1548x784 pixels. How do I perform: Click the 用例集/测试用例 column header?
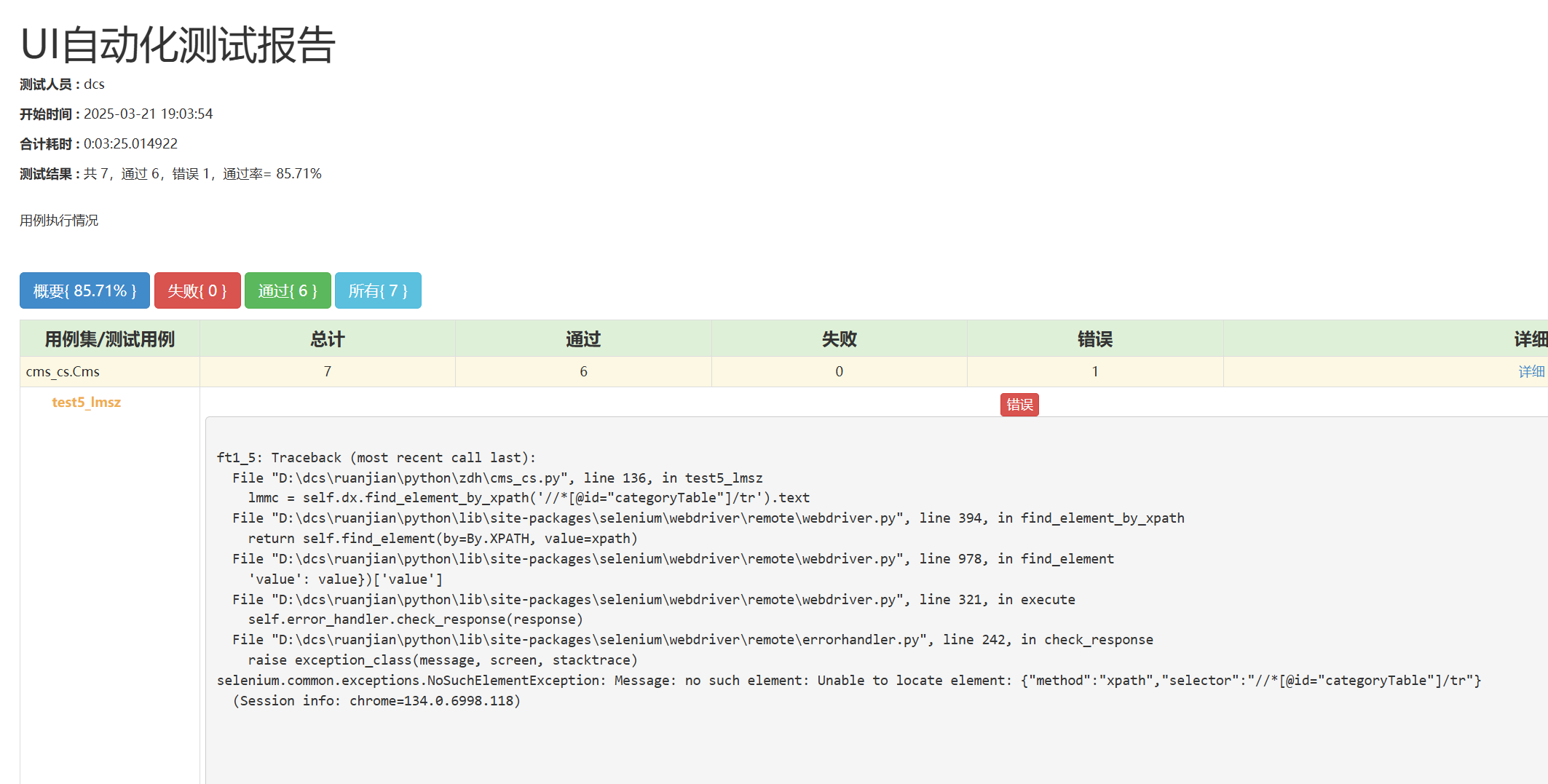(x=110, y=338)
